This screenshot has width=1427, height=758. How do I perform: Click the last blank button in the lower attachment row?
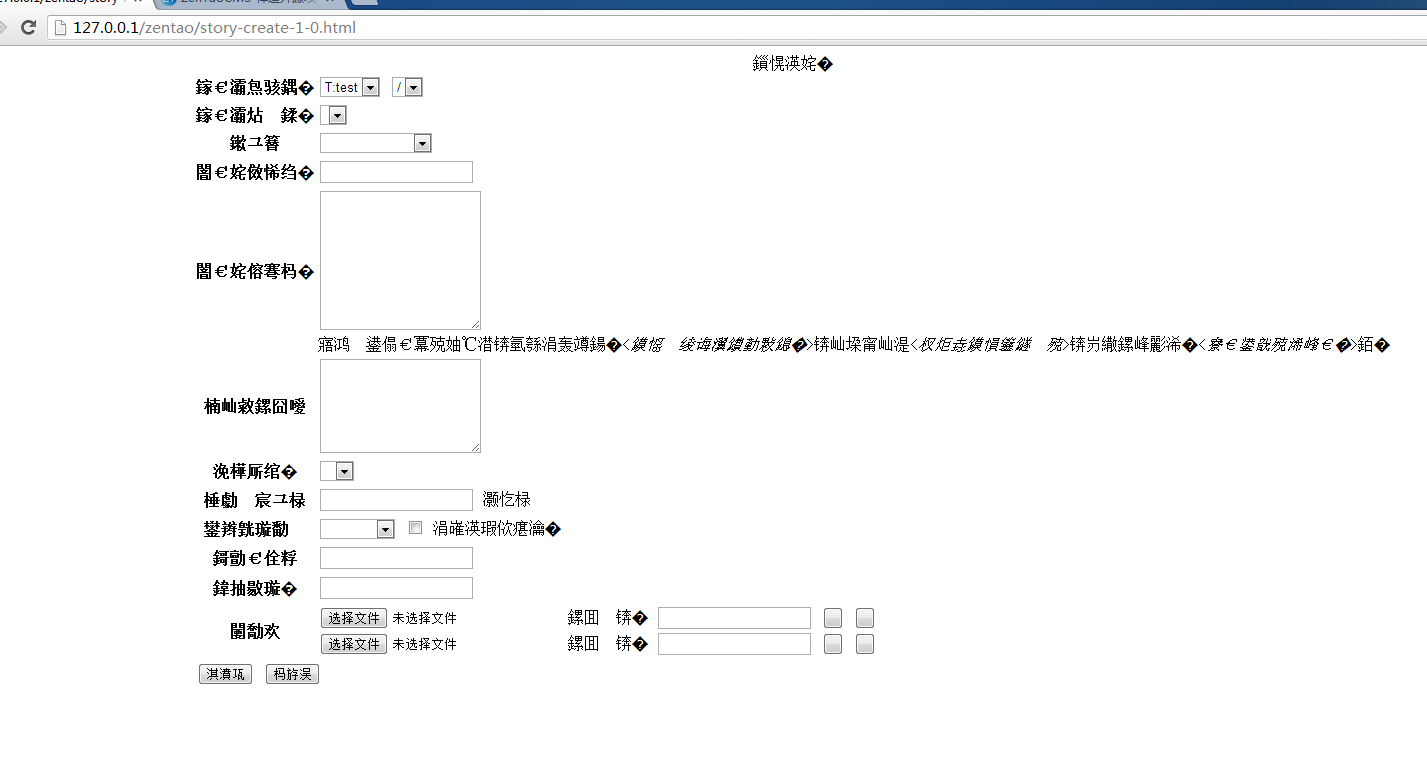(x=865, y=644)
